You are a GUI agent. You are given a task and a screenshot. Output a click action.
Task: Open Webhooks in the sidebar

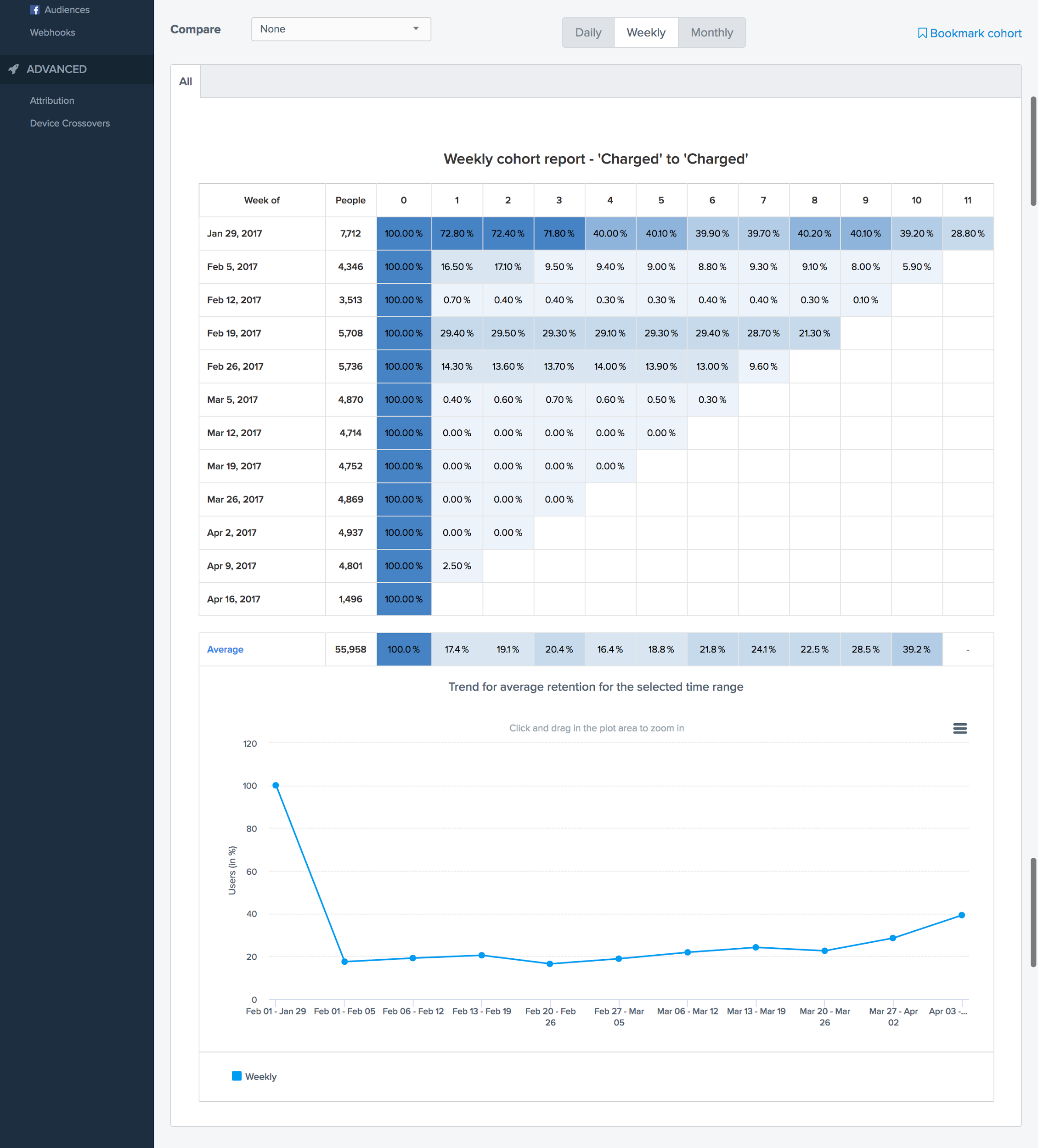click(52, 33)
